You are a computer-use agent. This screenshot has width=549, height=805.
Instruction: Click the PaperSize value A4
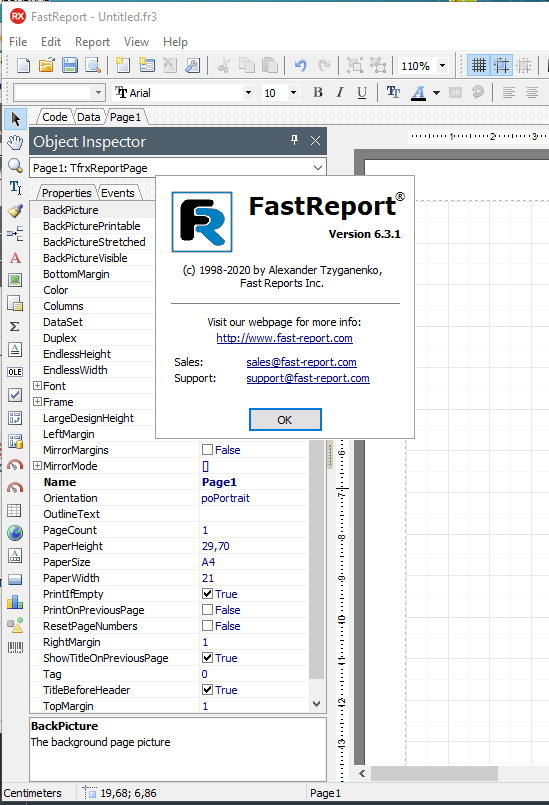[208, 562]
